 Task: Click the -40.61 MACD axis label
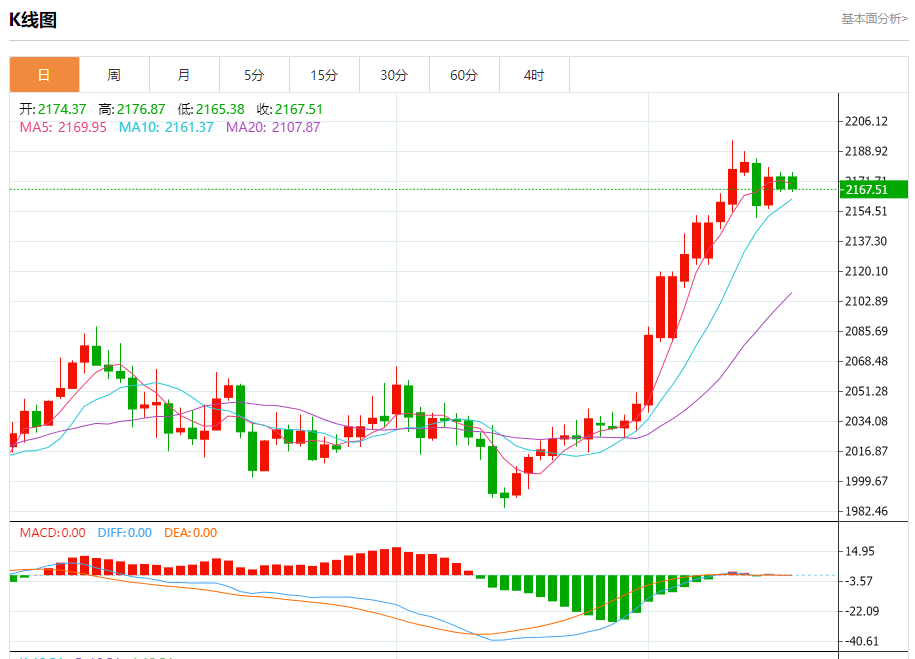click(x=861, y=641)
